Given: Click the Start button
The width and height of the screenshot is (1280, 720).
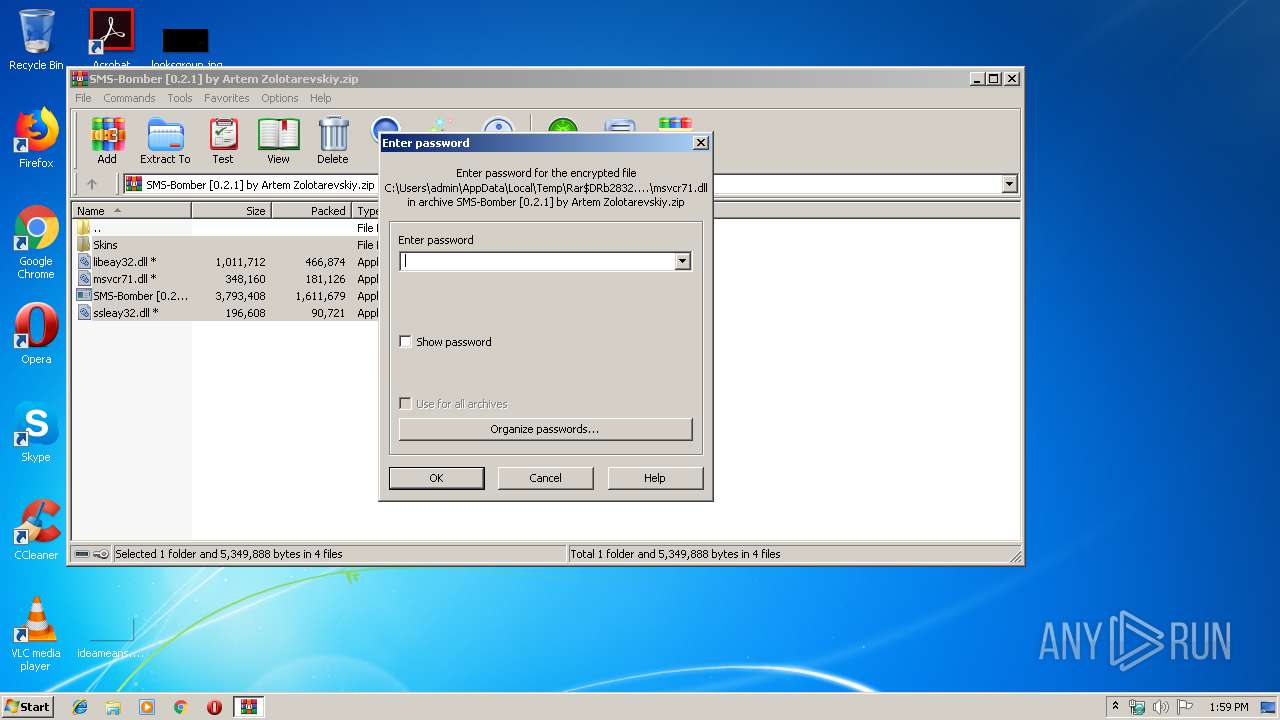Looking at the screenshot, I should 27,707.
